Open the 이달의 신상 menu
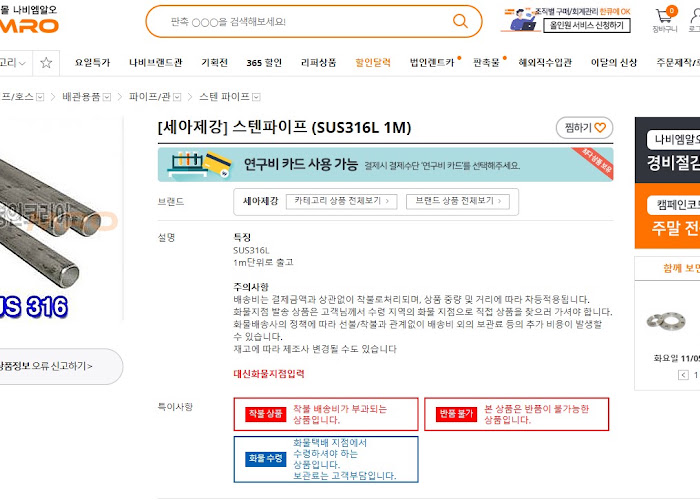 614,62
